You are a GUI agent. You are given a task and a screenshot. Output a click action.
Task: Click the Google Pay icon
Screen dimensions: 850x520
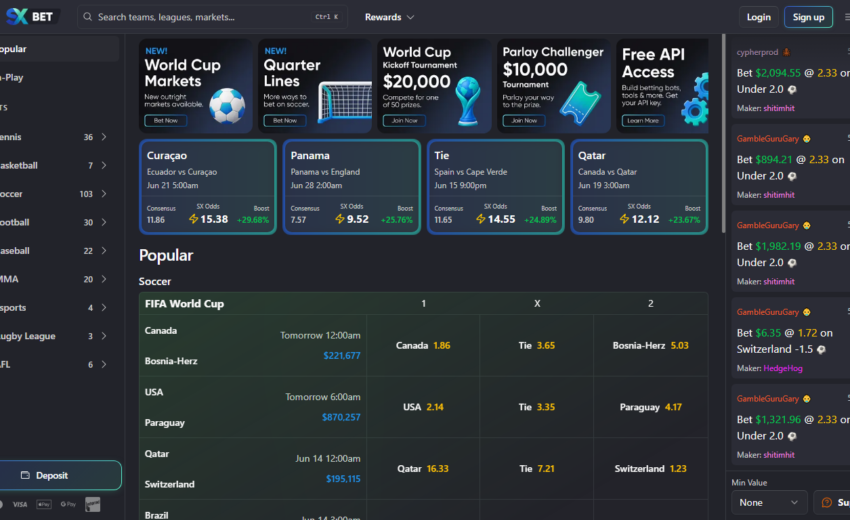(68, 504)
